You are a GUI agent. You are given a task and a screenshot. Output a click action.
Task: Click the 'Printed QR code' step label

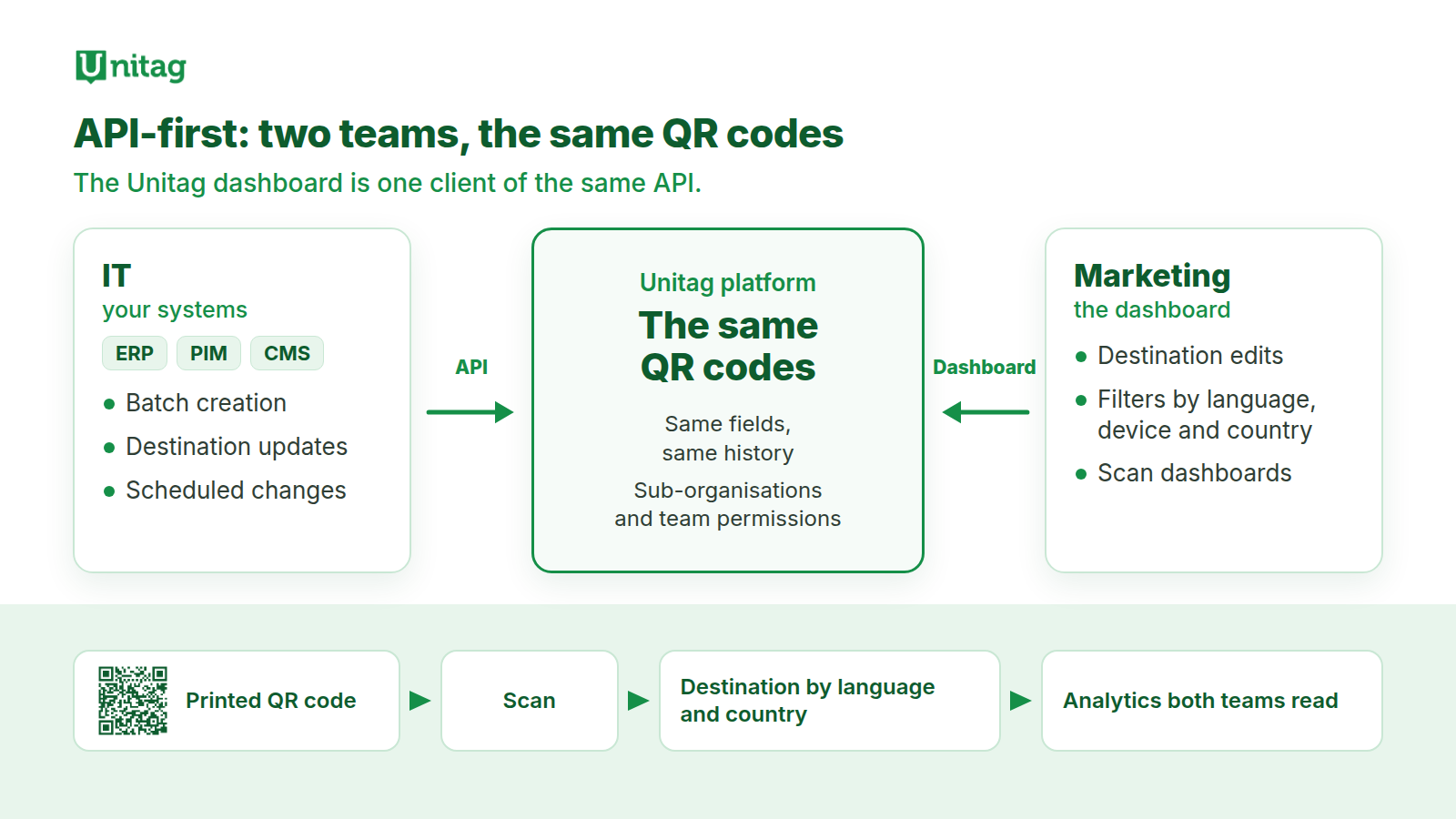point(271,701)
